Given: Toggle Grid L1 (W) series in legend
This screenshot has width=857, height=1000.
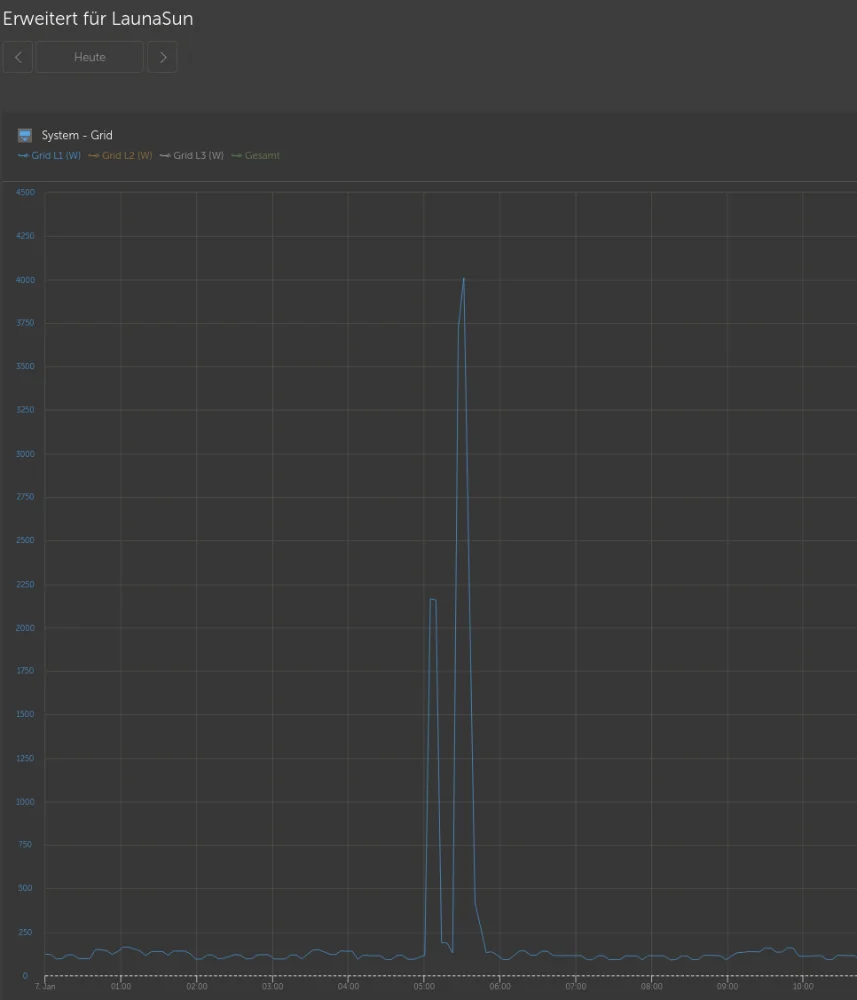Looking at the screenshot, I should point(50,156).
